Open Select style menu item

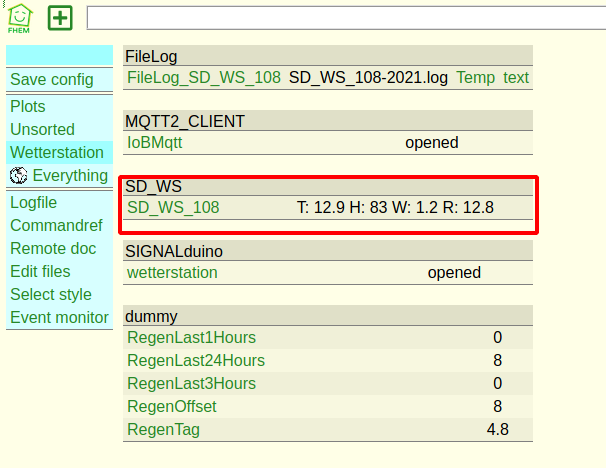(x=51, y=294)
